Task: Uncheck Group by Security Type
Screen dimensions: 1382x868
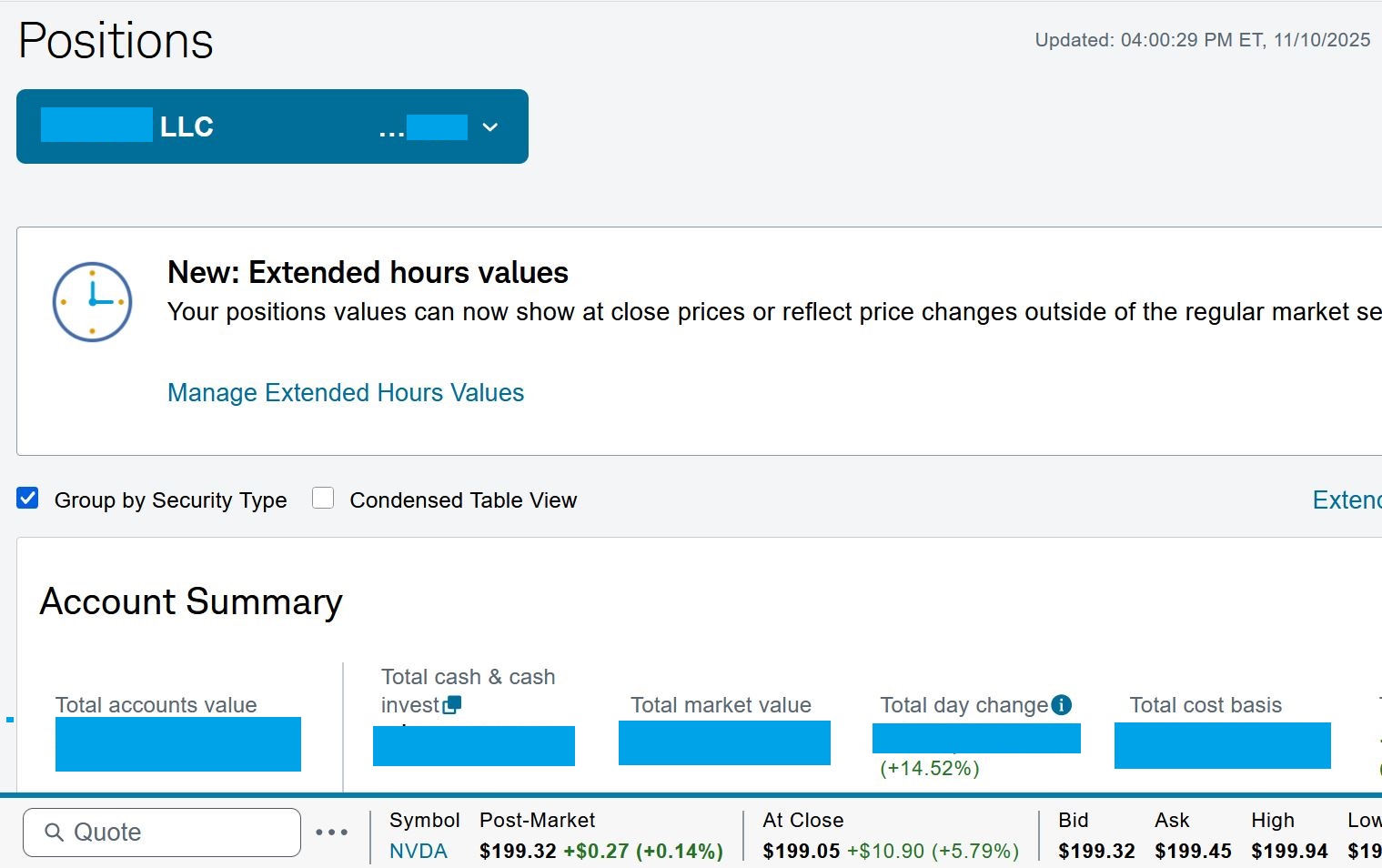Action: coord(28,499)
